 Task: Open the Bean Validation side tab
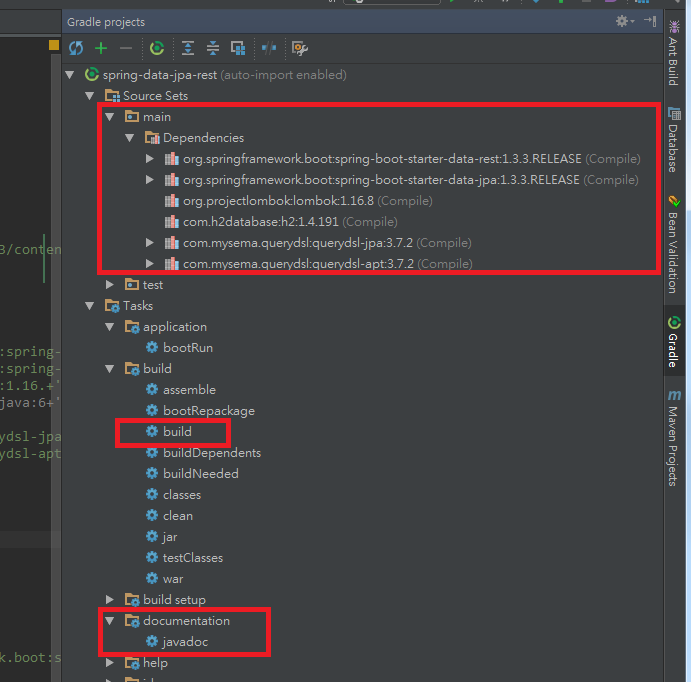click(673, 245)
